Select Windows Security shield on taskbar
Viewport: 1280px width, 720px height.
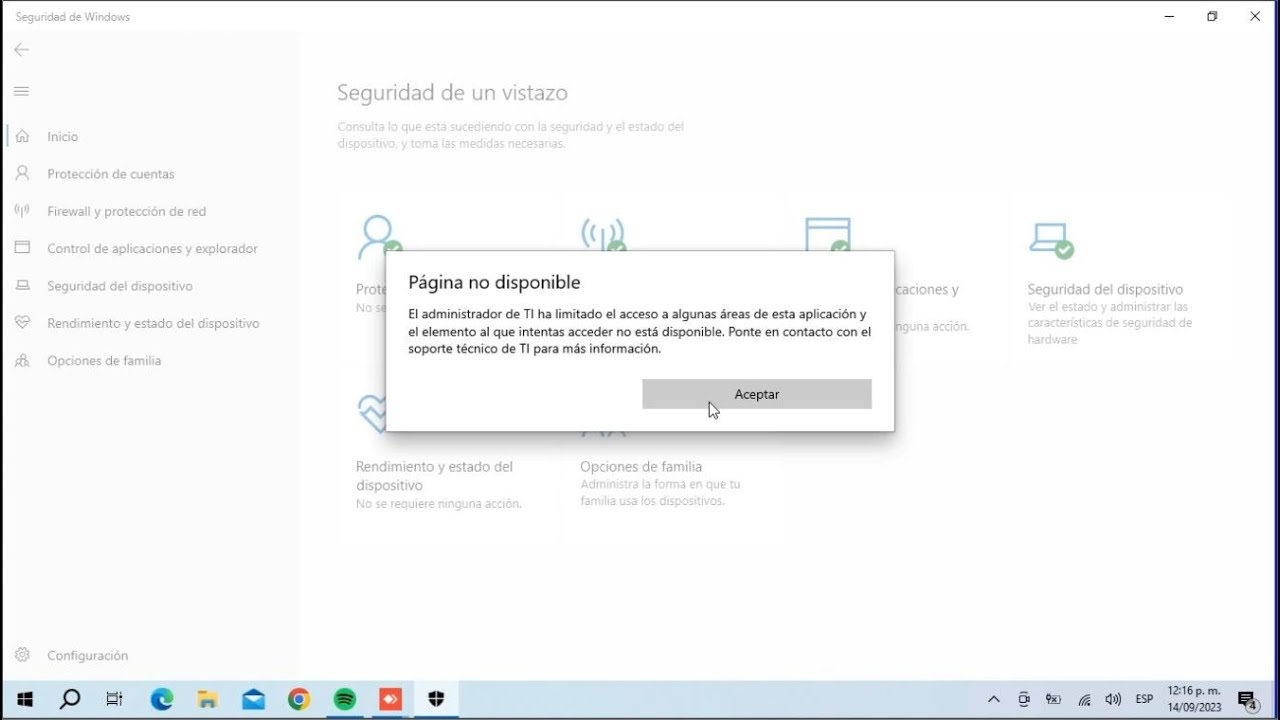[436, 699]
